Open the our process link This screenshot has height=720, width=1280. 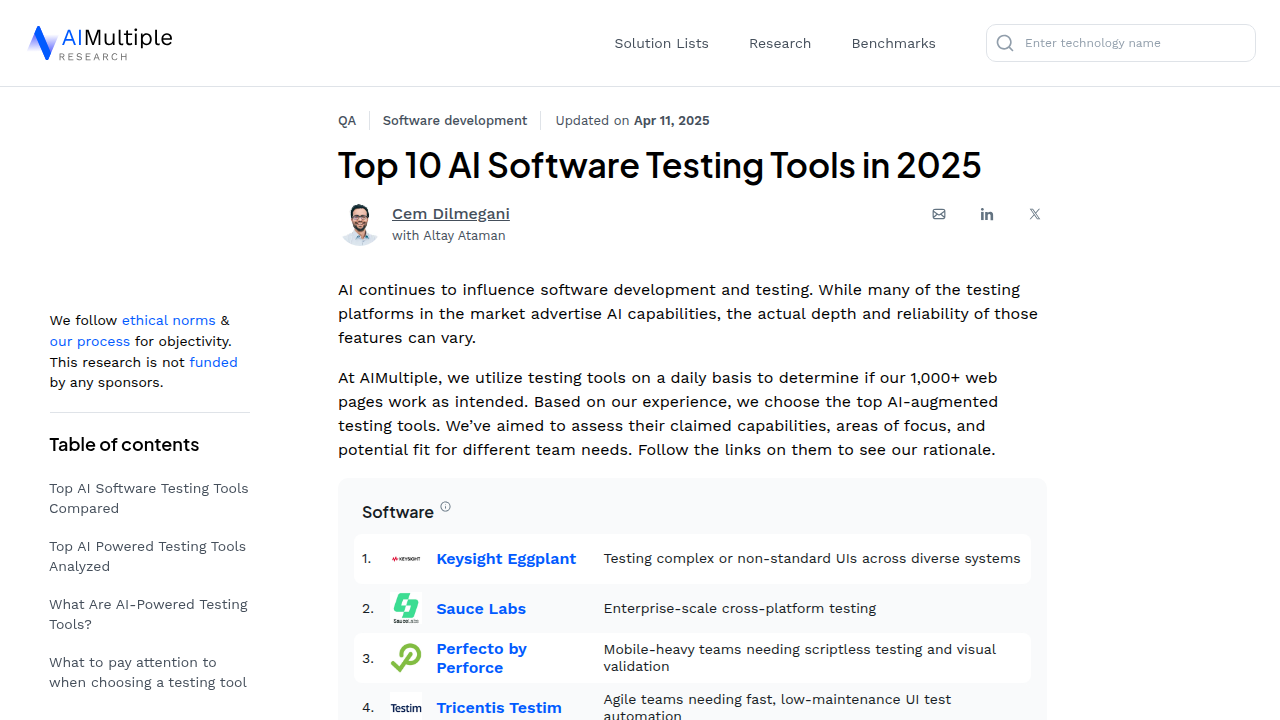90,342
